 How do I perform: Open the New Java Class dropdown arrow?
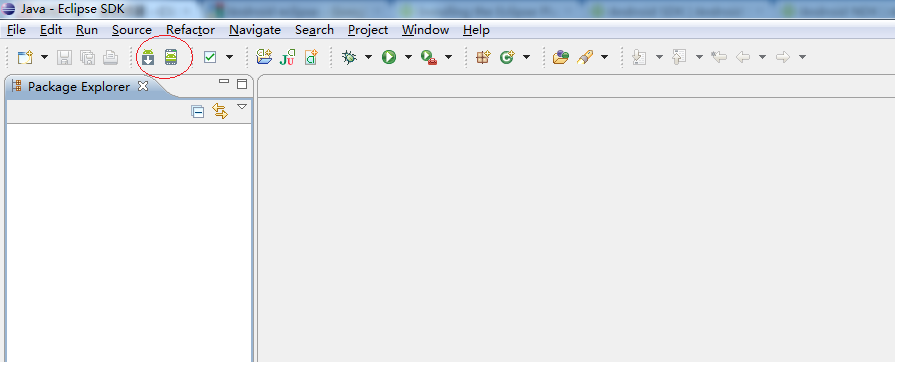pyautogui.click(x=526, y=57)
